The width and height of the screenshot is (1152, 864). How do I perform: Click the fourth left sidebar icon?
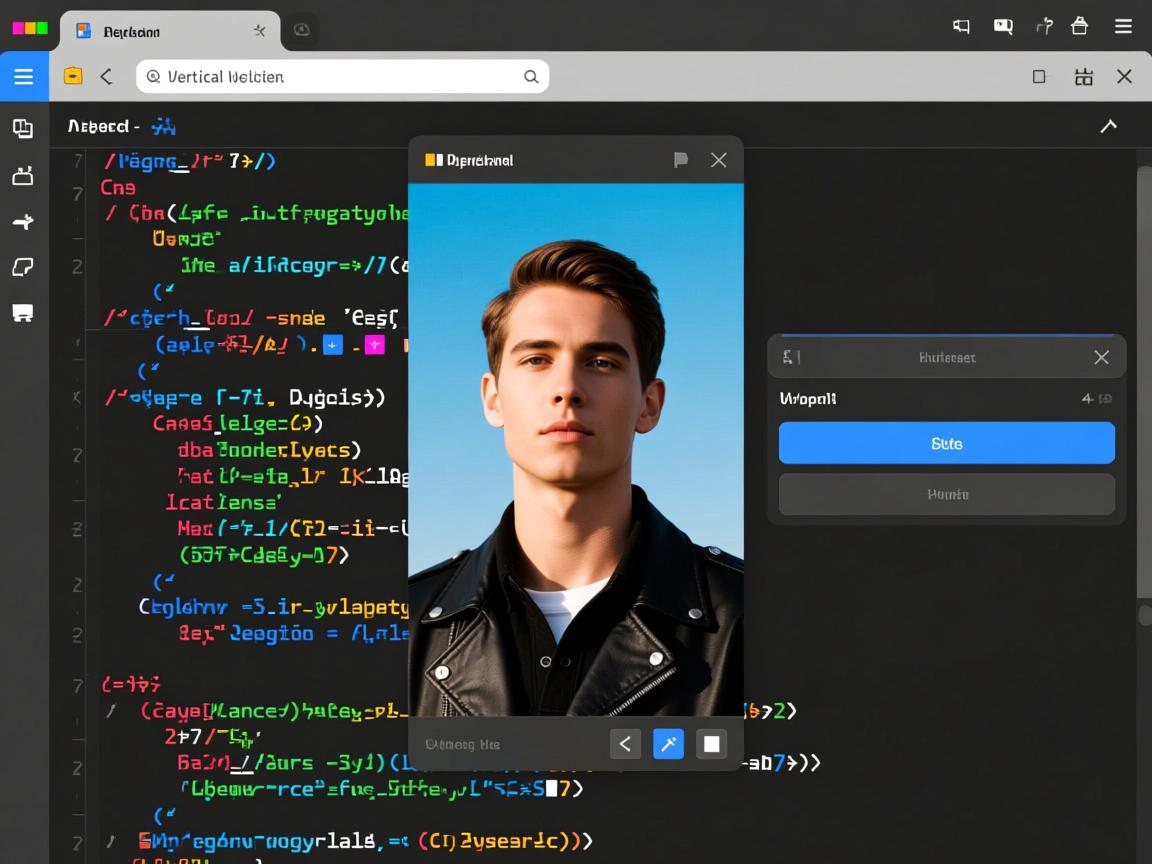[23, 267]
